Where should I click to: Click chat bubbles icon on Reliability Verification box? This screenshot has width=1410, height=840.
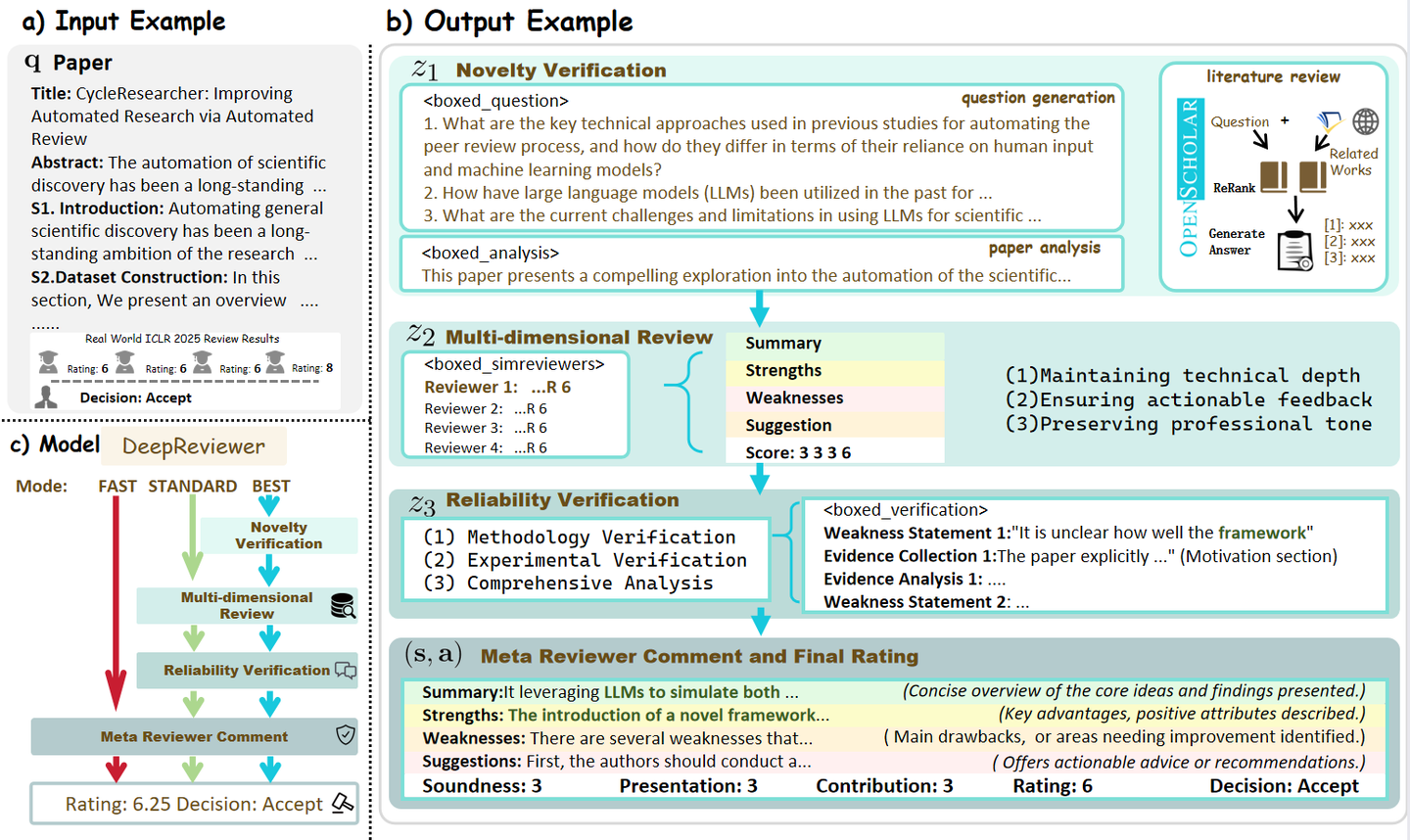(346, 671)
